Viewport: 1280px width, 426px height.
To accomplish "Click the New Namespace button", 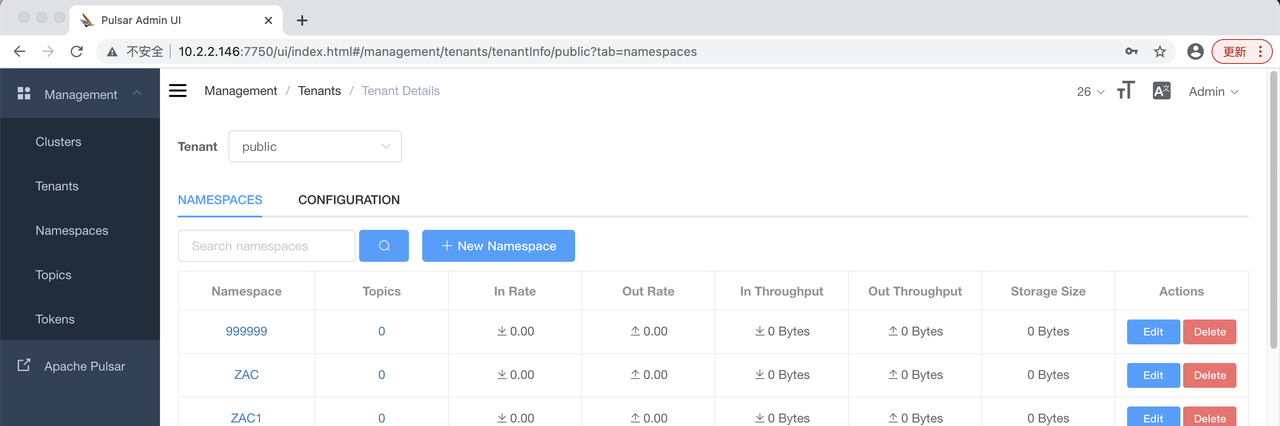I will pyautogui.click(x=498, y=246).
